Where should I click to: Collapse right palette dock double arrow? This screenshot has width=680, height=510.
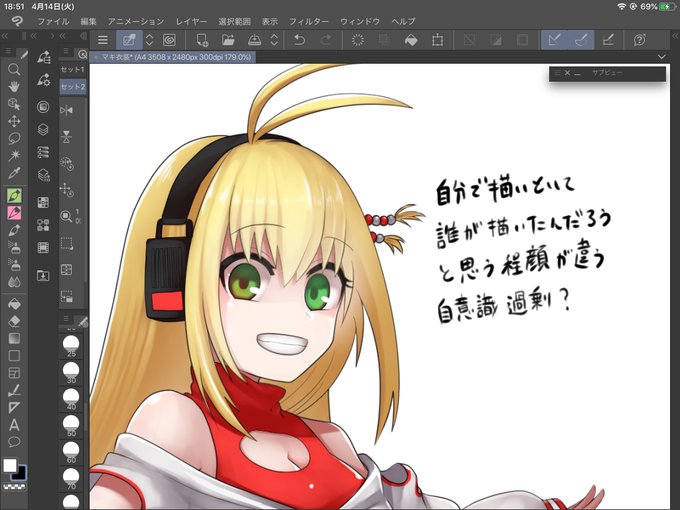click(675, 36)
